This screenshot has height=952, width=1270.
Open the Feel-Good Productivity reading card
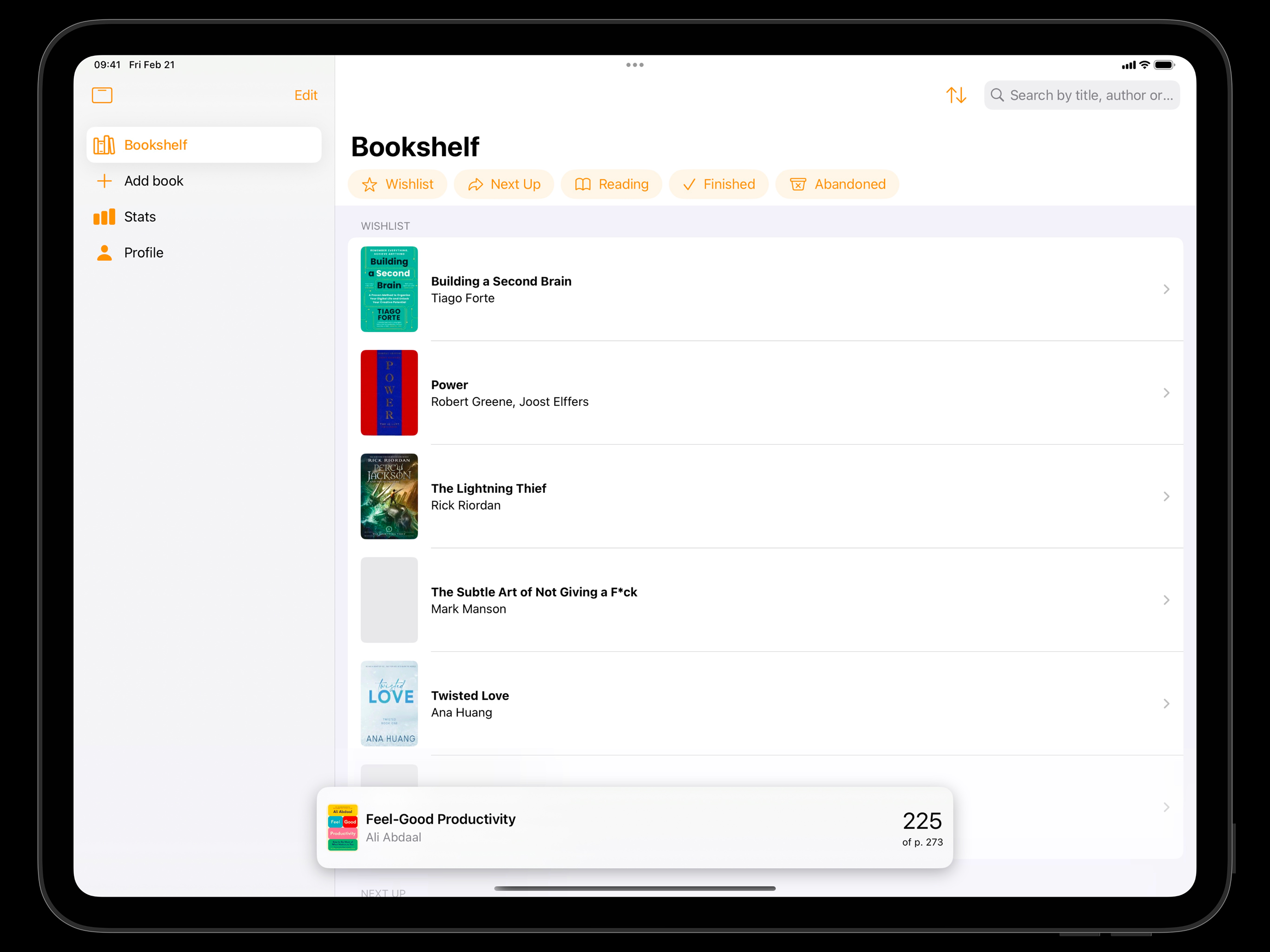tap(635, 827)
